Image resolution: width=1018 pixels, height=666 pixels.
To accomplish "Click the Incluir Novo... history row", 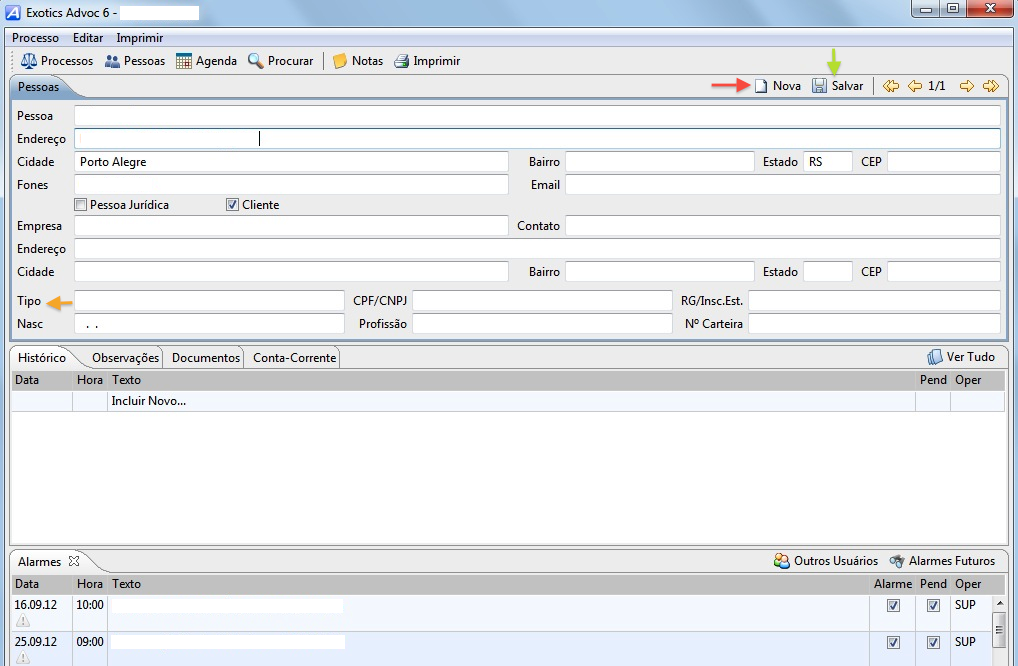I will coord(149,401).
